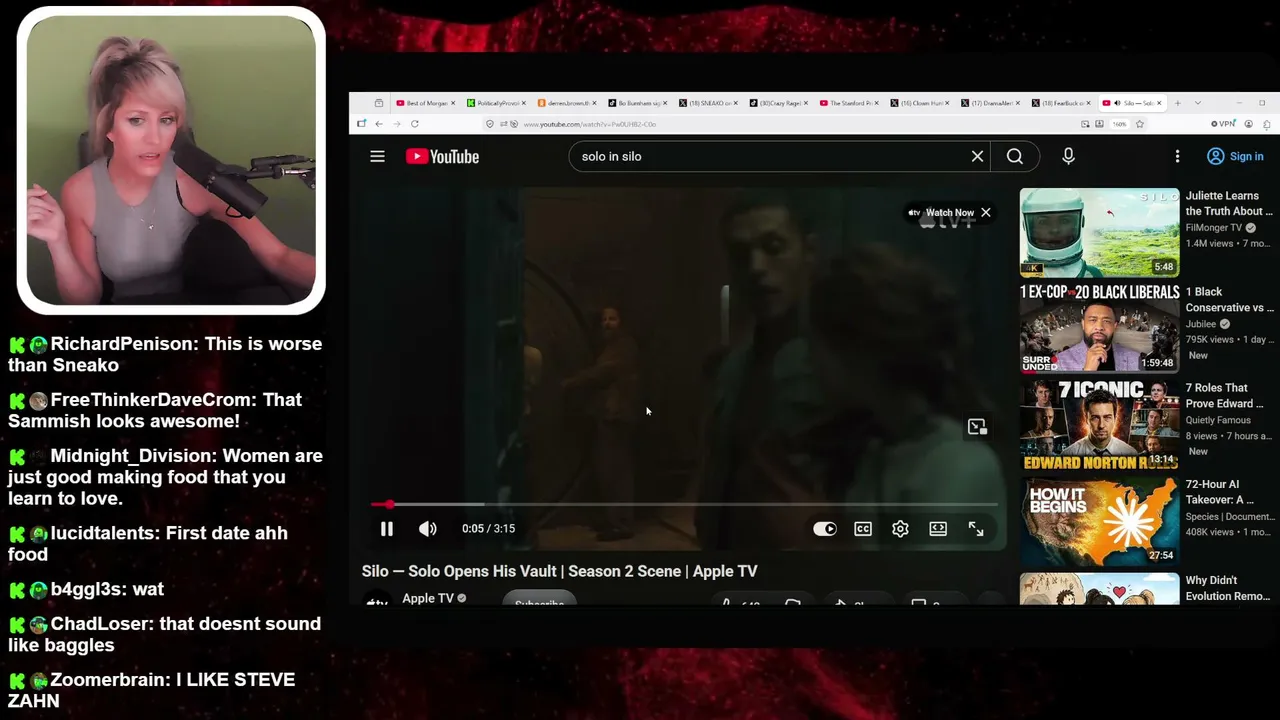Click the Sign in button
The height and width of the screenshot is (720, 1280).
point(1235,156)
